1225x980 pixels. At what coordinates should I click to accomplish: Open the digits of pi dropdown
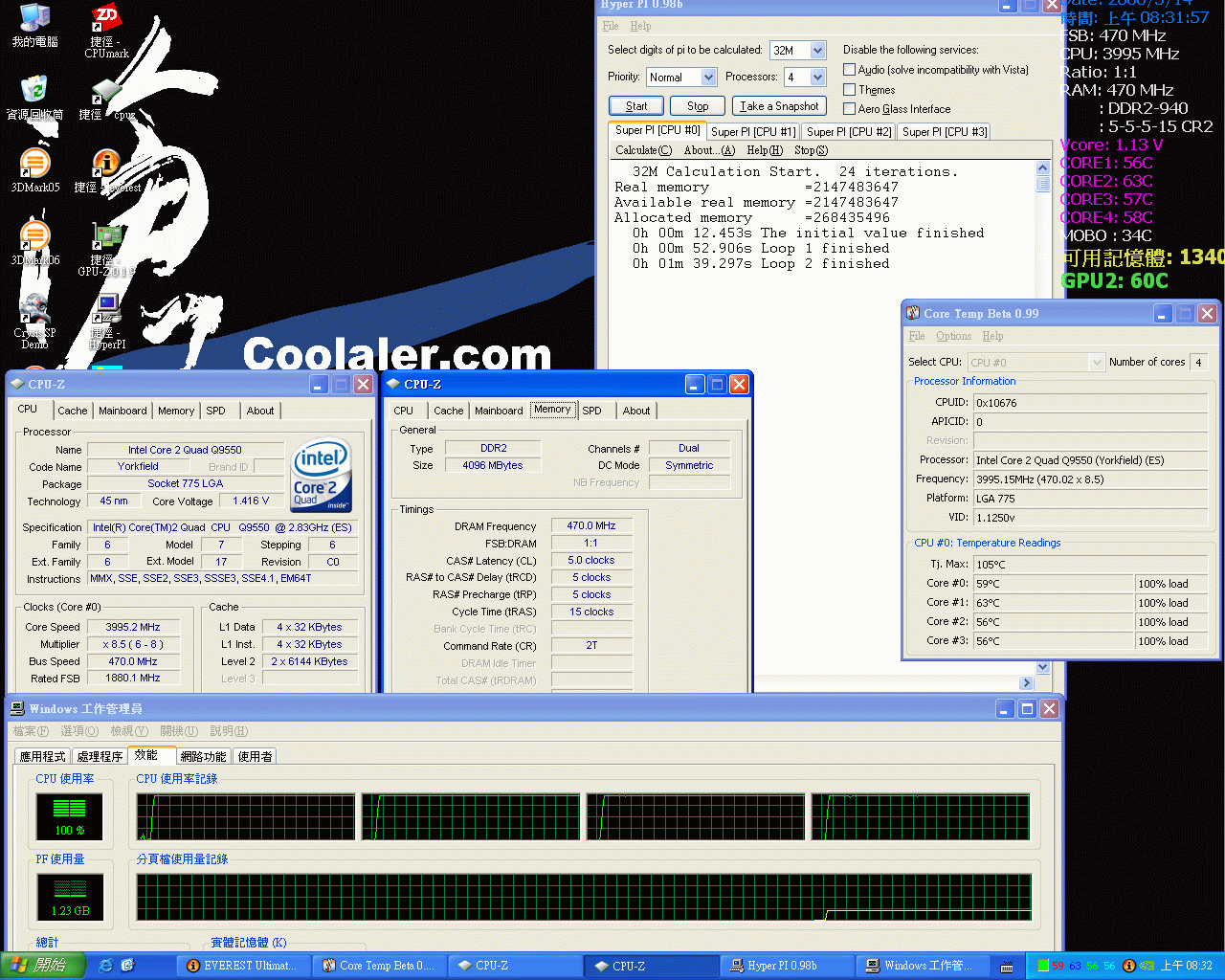coord(817,50)
